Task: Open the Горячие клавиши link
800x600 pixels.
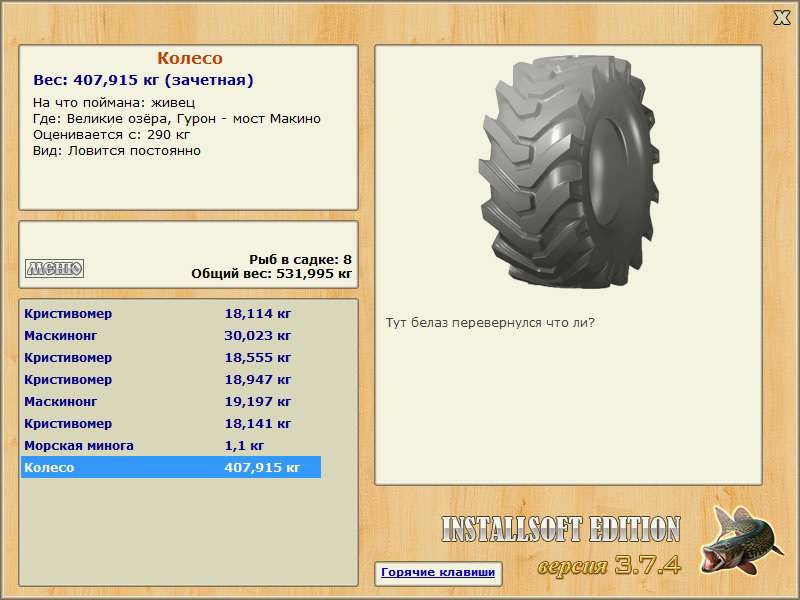Action: coord(438,572)
